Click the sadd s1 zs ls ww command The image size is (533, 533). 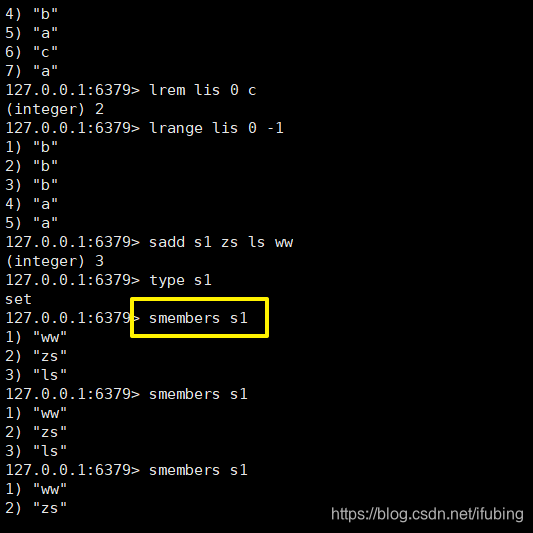point(221,242)
